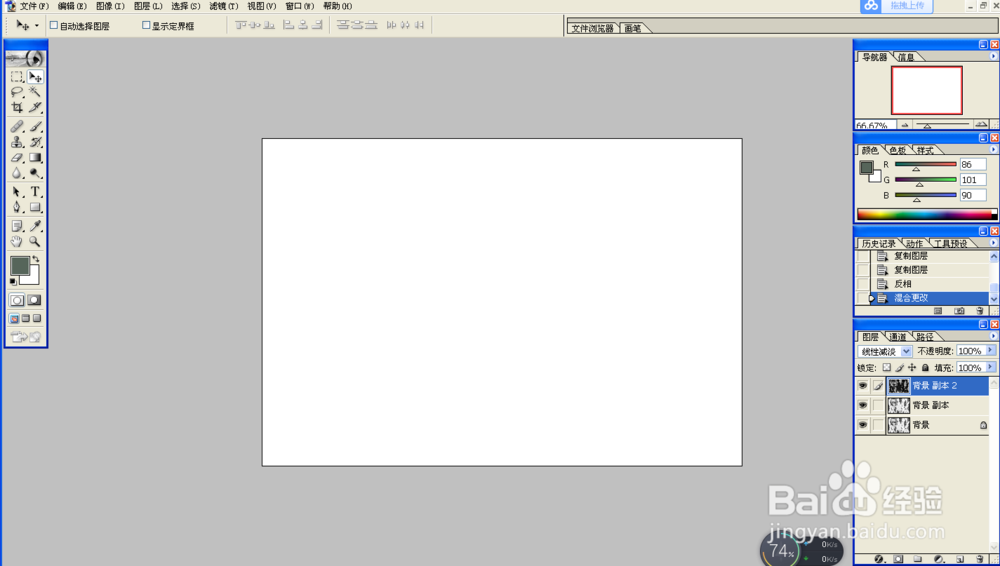
Task: Open the 文件 (File) menu
Action: click(34, 6)
